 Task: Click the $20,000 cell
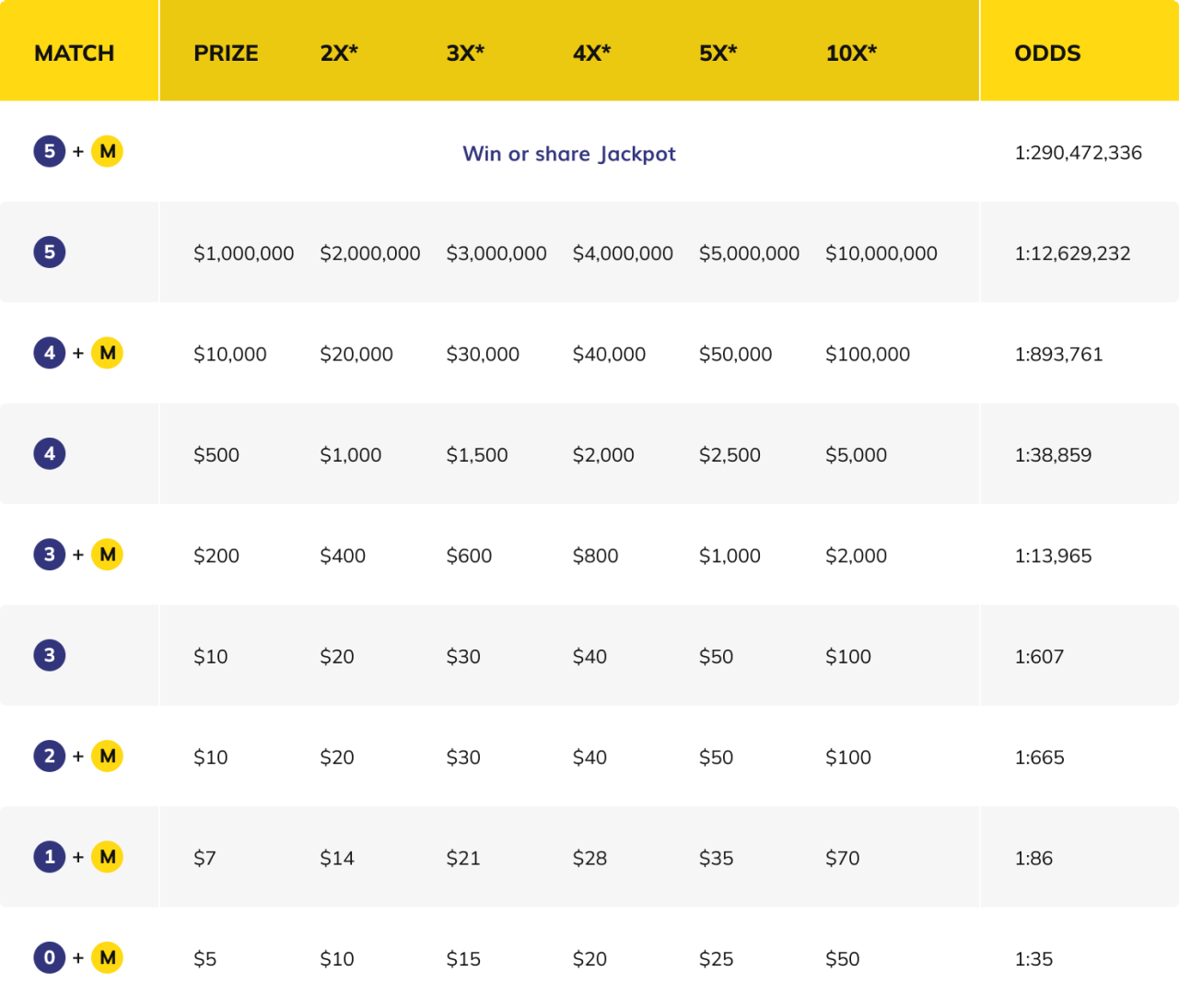(x=356, y=355)
